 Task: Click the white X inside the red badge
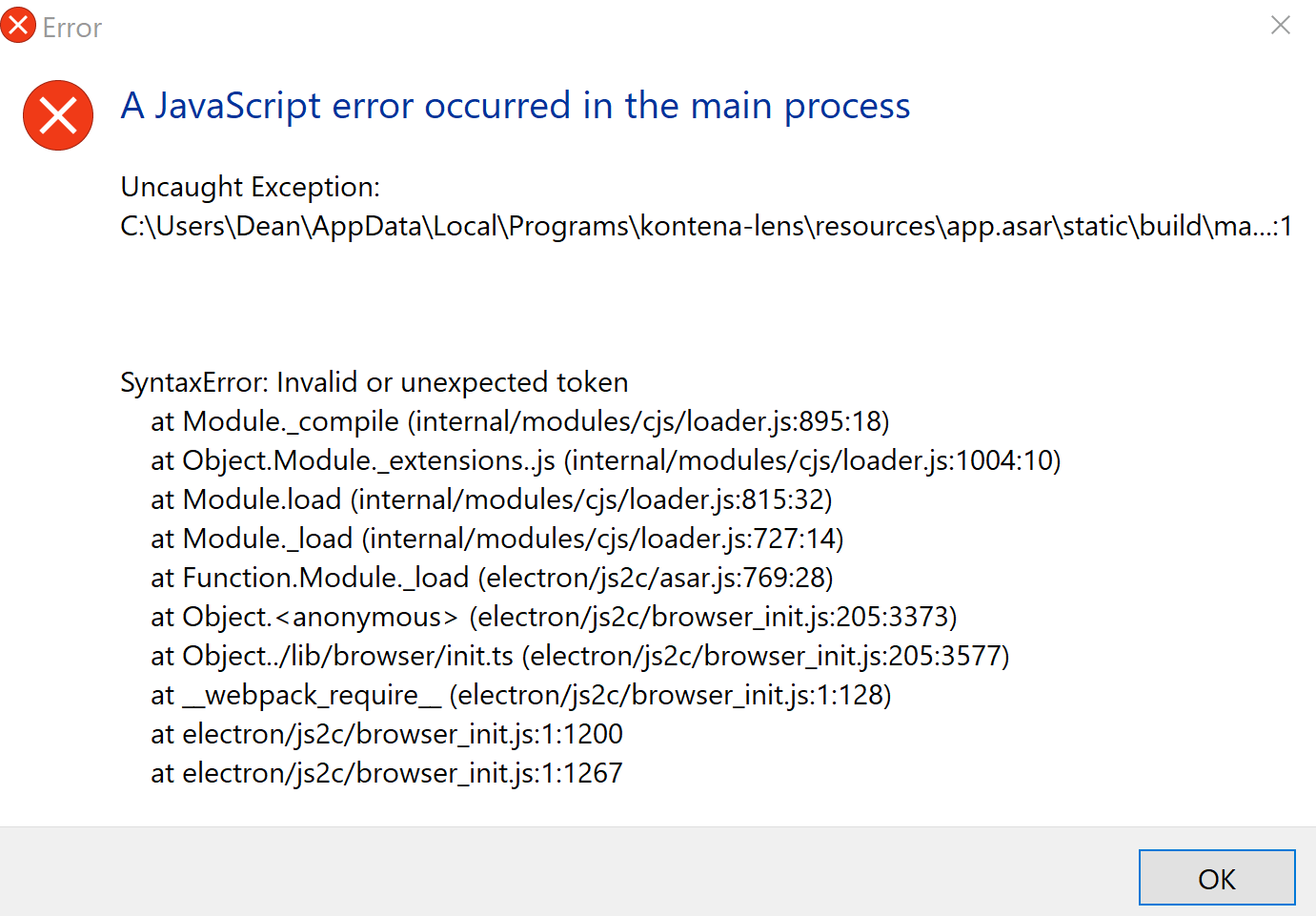pyautogui.click(x=57, y=115)
